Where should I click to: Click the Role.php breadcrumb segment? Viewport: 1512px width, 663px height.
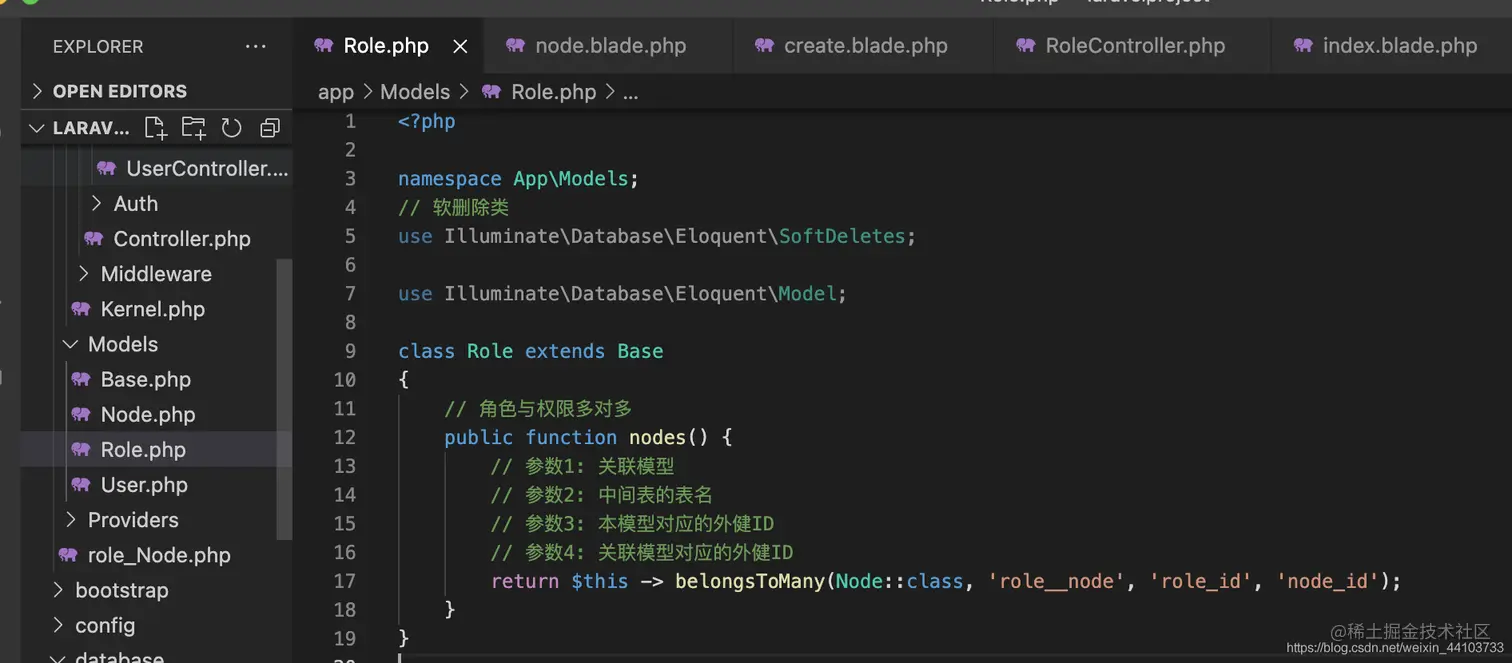tap(553, 92)
